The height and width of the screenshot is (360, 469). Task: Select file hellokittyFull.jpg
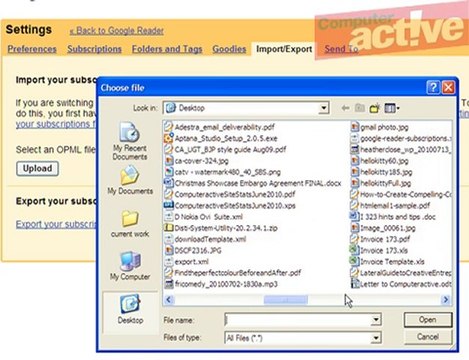tap(381, 183)
